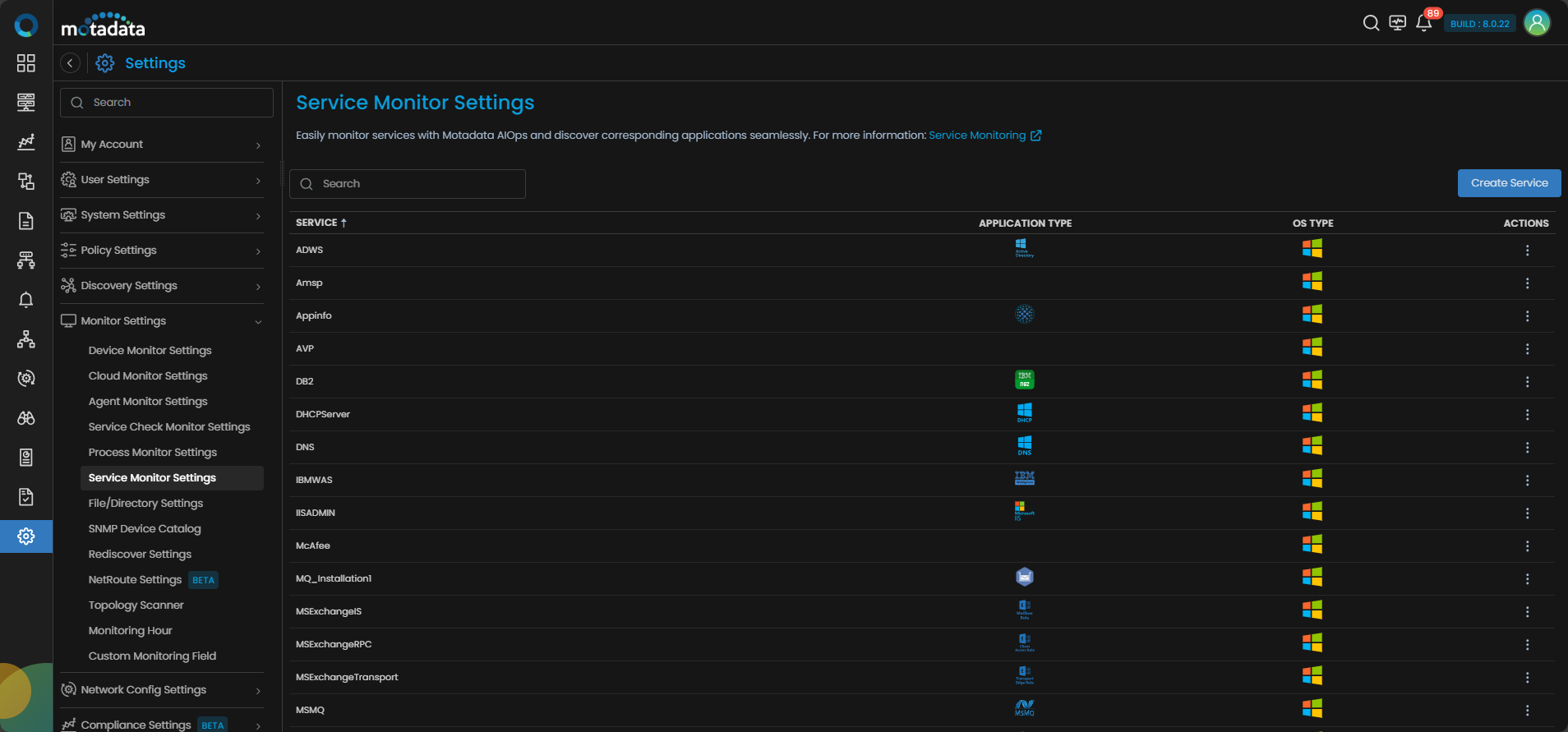This screenshot has height=732, width=1568.
Task: Click the IBM DB2 application type icon
Action: (1025, 380)
